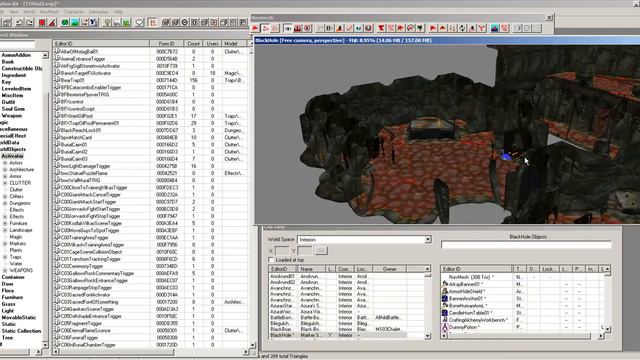This screenshot has width=640, height=360.
Task: Click the red Y-shaped icon in Navmesh toolbar
Action: pos(482,28)
